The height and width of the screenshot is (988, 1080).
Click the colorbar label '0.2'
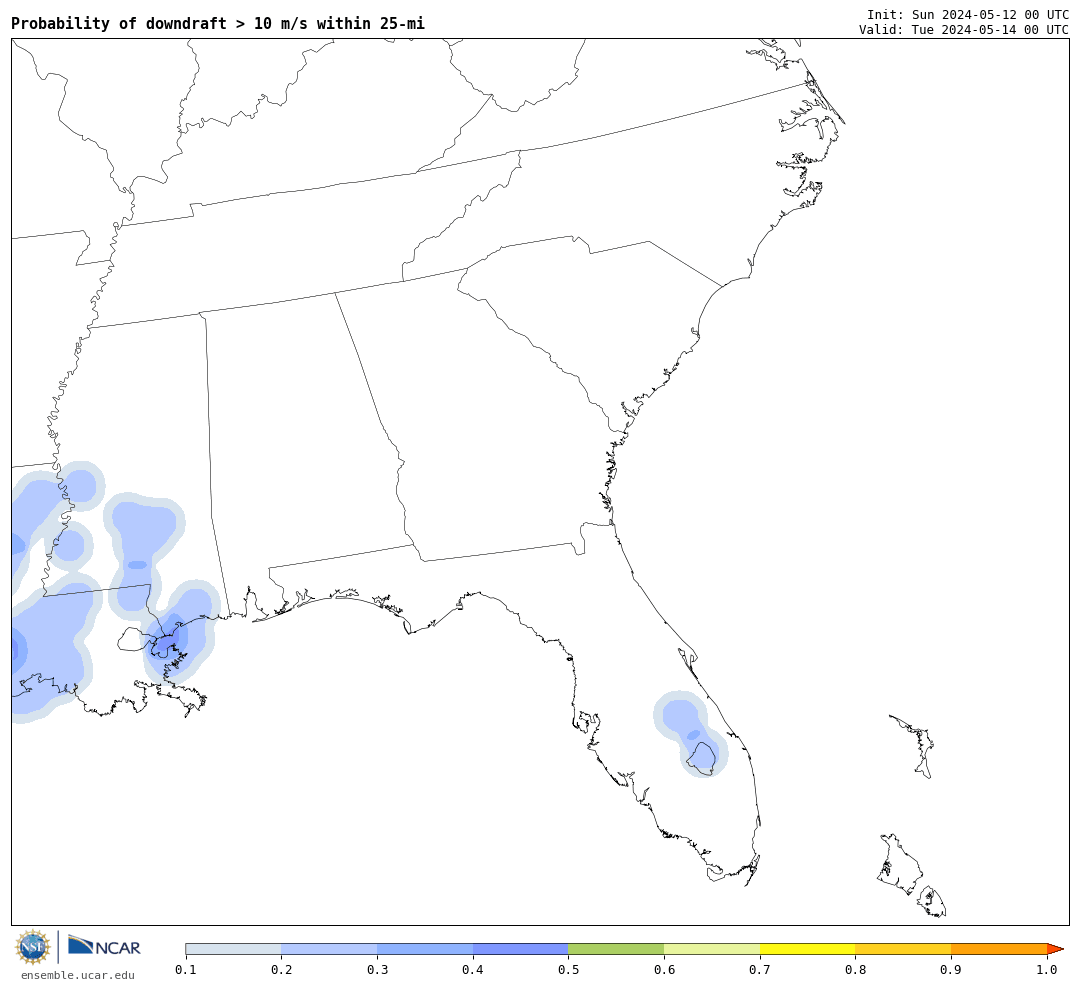[x=282, y=969]
